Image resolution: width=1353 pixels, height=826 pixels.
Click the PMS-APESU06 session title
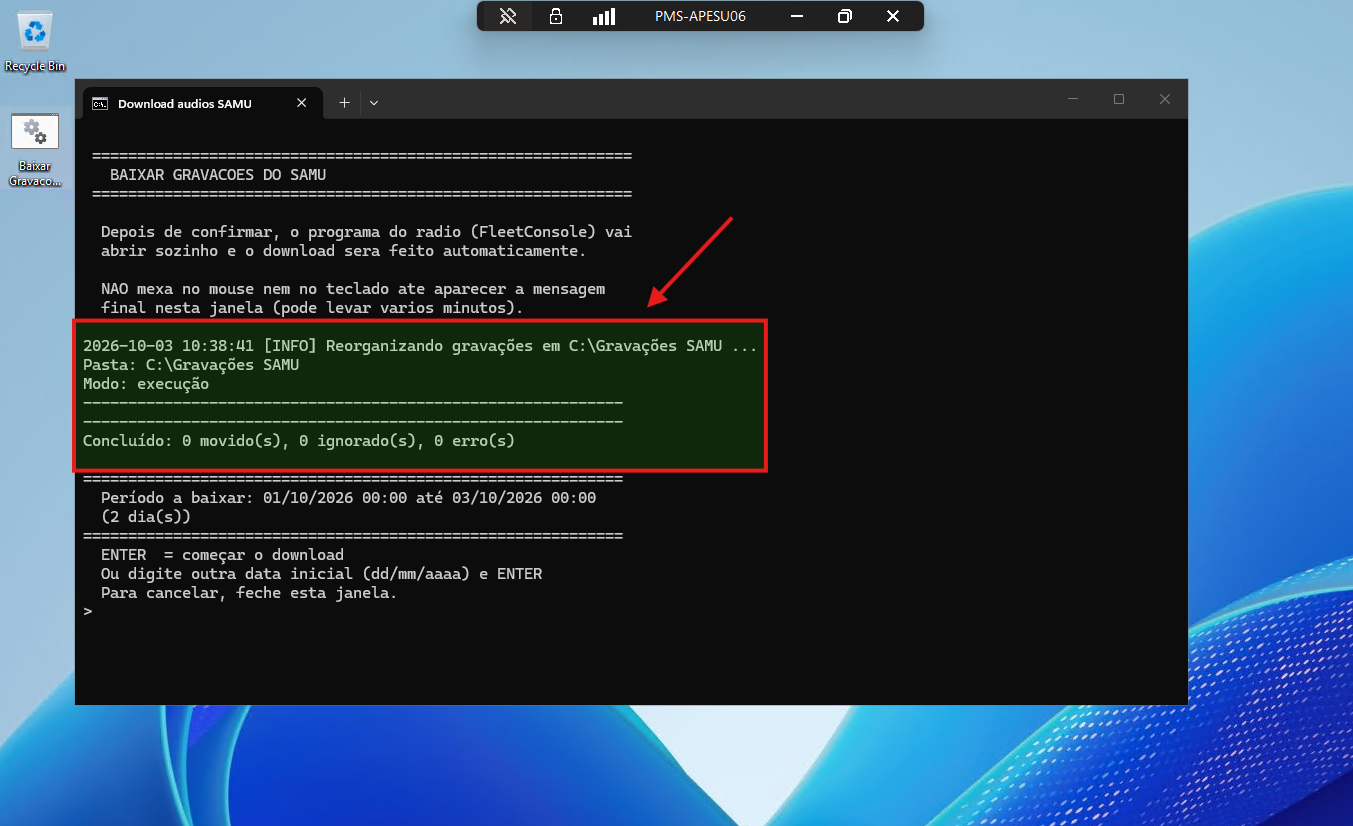(x=700, y=16)
